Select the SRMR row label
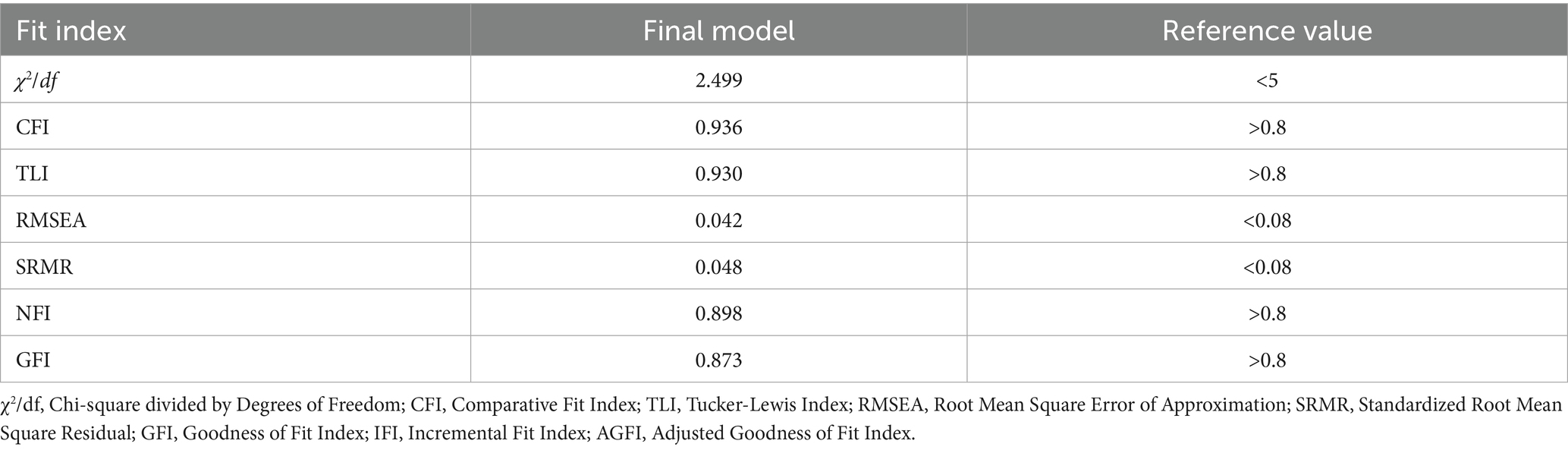 click(x=45, y=267)
